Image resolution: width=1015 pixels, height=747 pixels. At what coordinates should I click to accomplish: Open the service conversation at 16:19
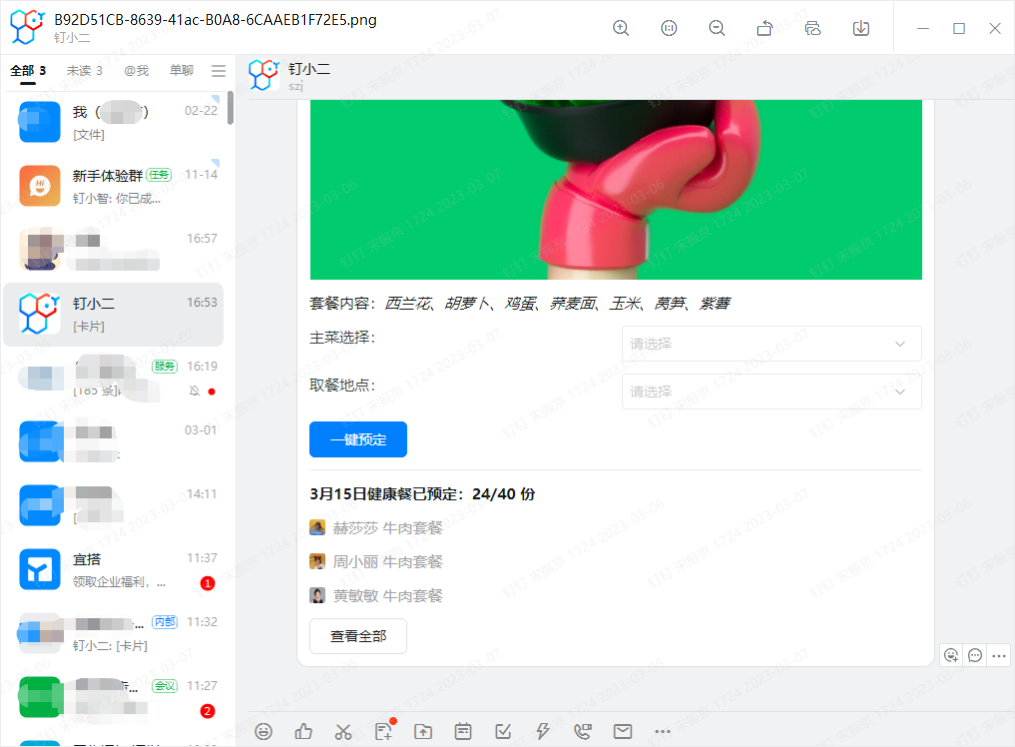tap(113, 378)
